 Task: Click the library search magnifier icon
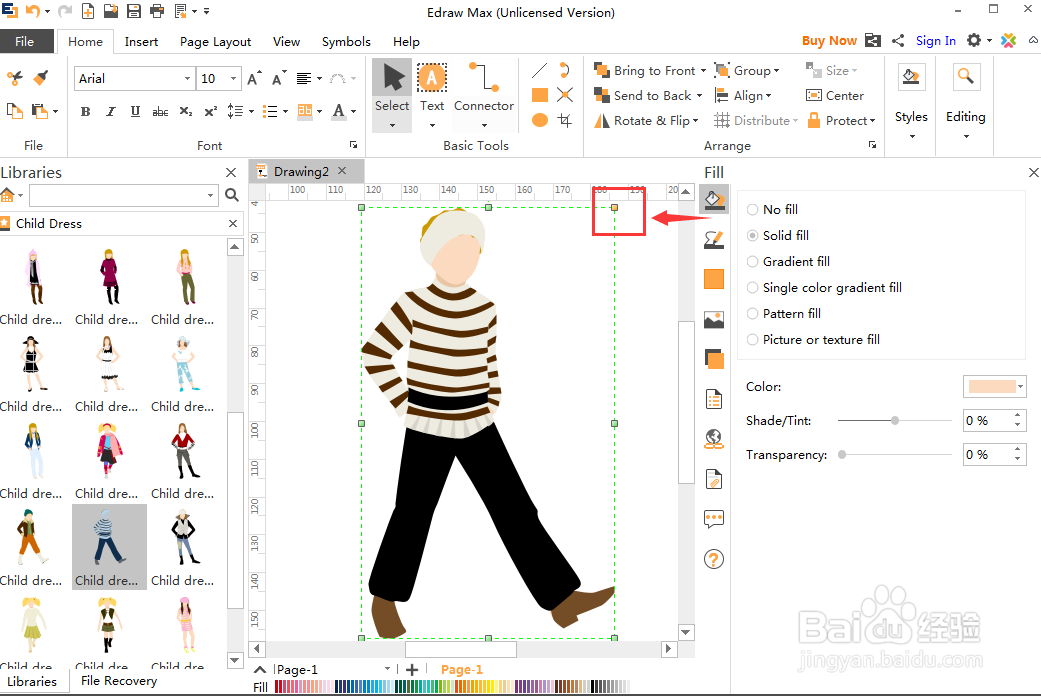pyautogui.click(x=232, y=195)
